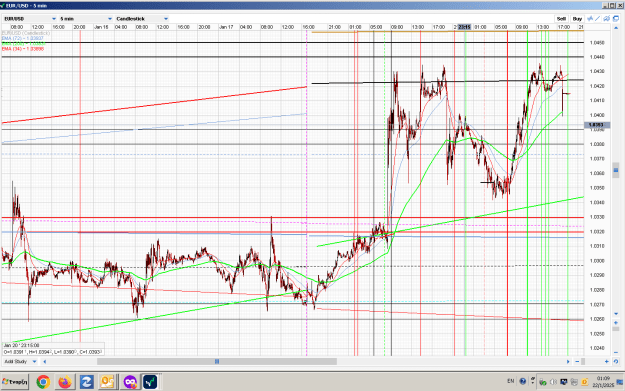Viewport: 625px width, 391px height.
Task: Click the Jan 16 date label on time axis
Action: pos(101,27)
